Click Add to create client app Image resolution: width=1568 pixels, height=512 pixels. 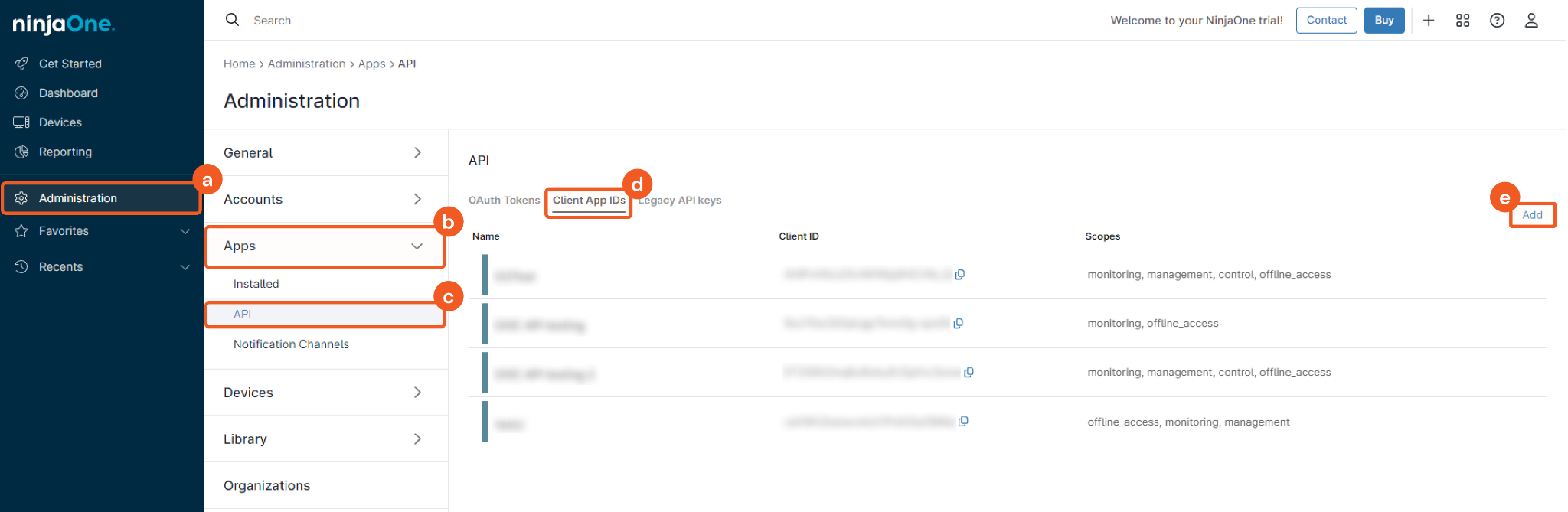[1533, 215]
